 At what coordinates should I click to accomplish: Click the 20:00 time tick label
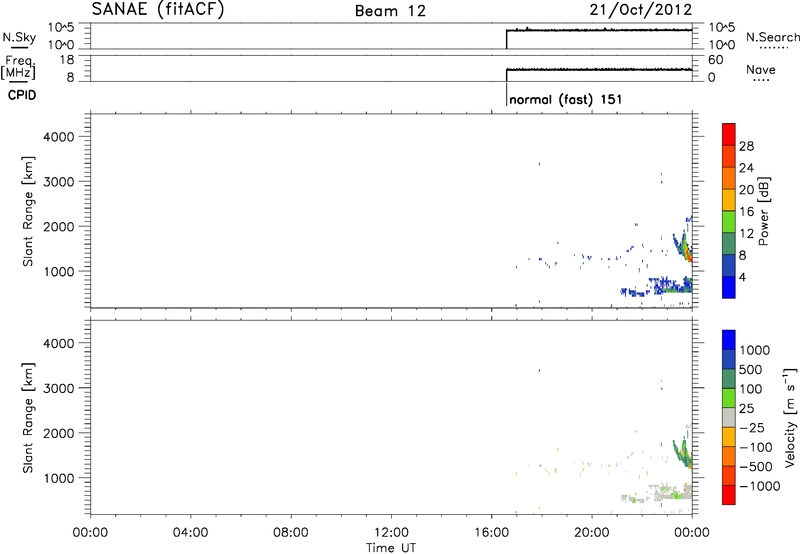[592, 533]
